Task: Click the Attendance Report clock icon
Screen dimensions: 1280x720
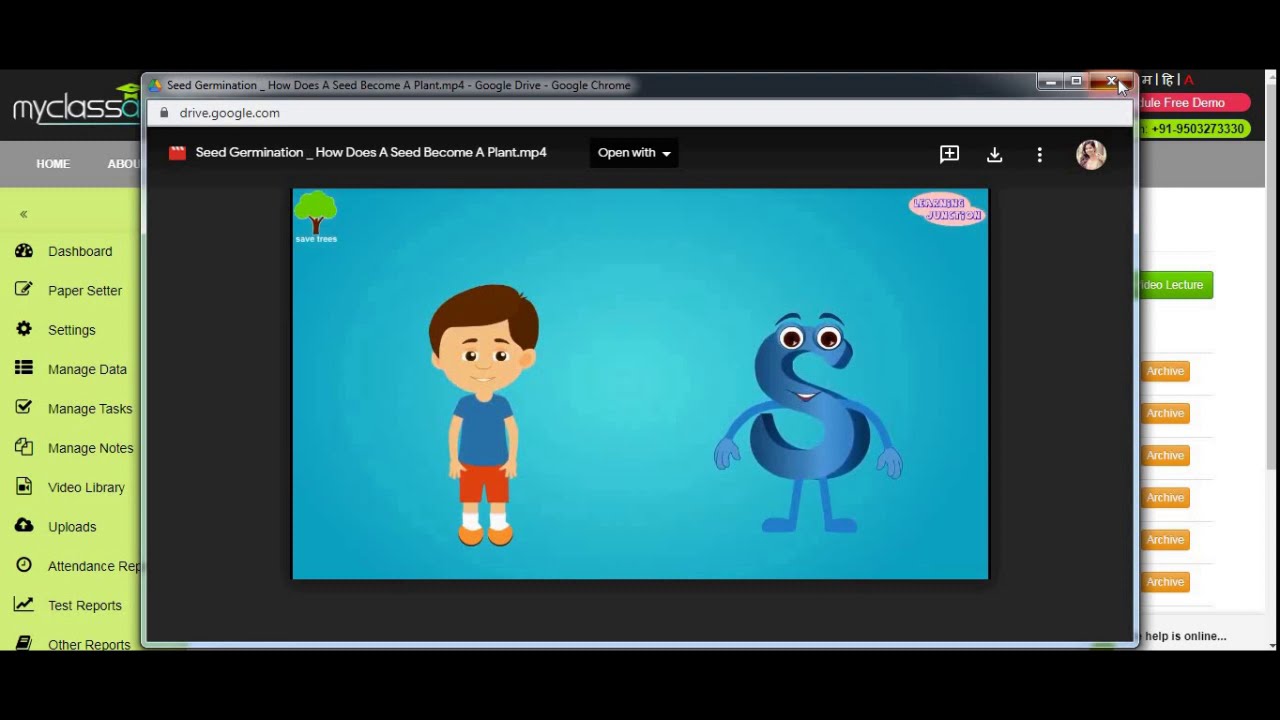Action: 24,565
